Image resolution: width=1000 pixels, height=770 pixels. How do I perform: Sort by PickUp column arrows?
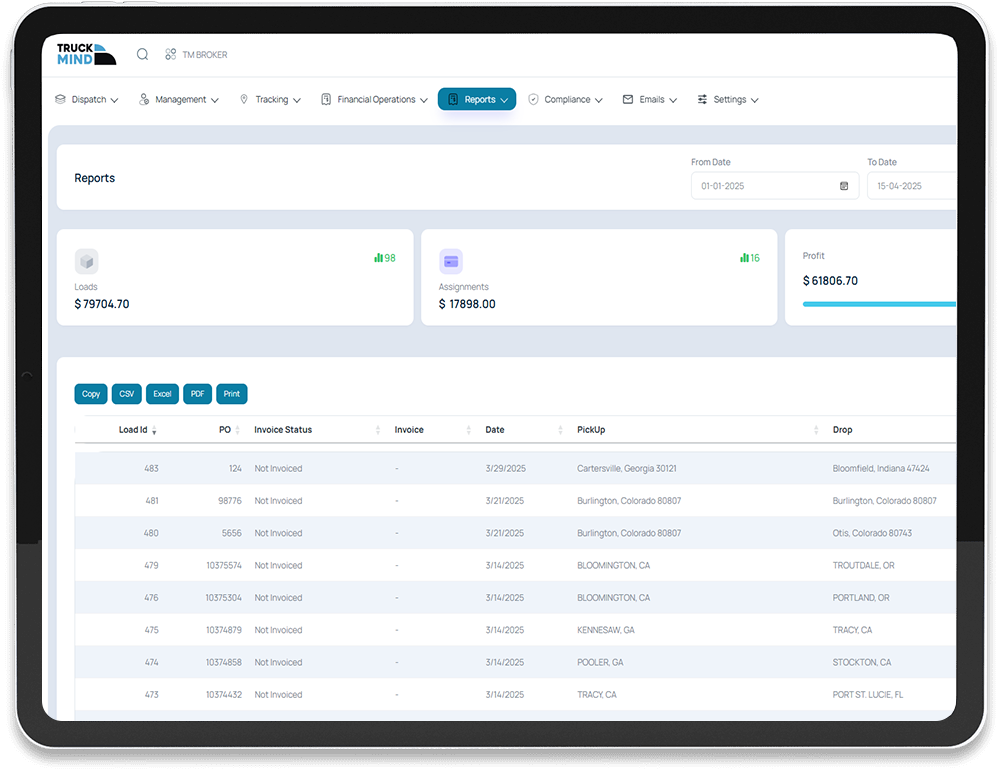(x=816, y=430)
